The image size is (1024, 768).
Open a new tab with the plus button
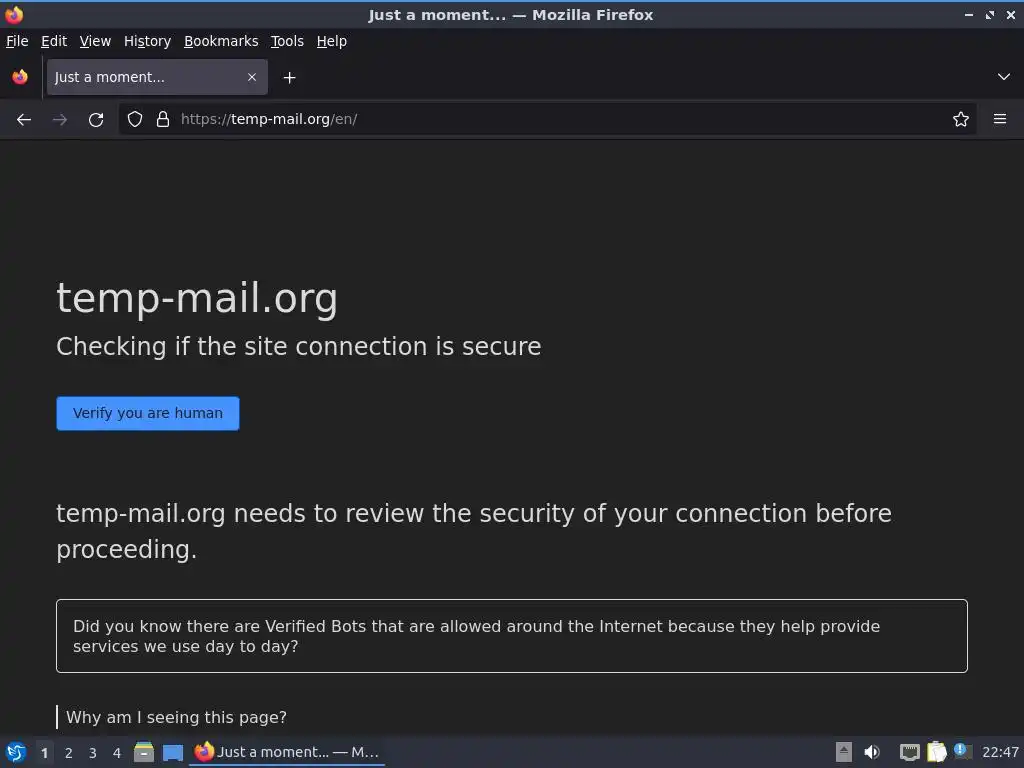point(289,78)
